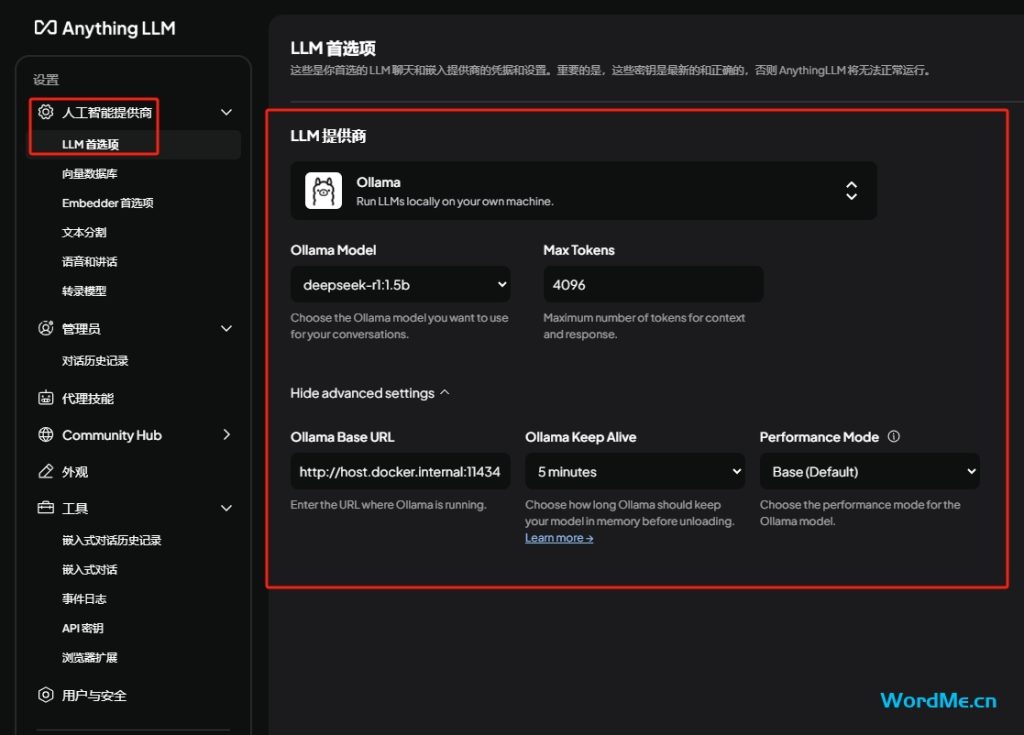
Task: Click the LLM 提供商 heading text
Action: [328, 136]
